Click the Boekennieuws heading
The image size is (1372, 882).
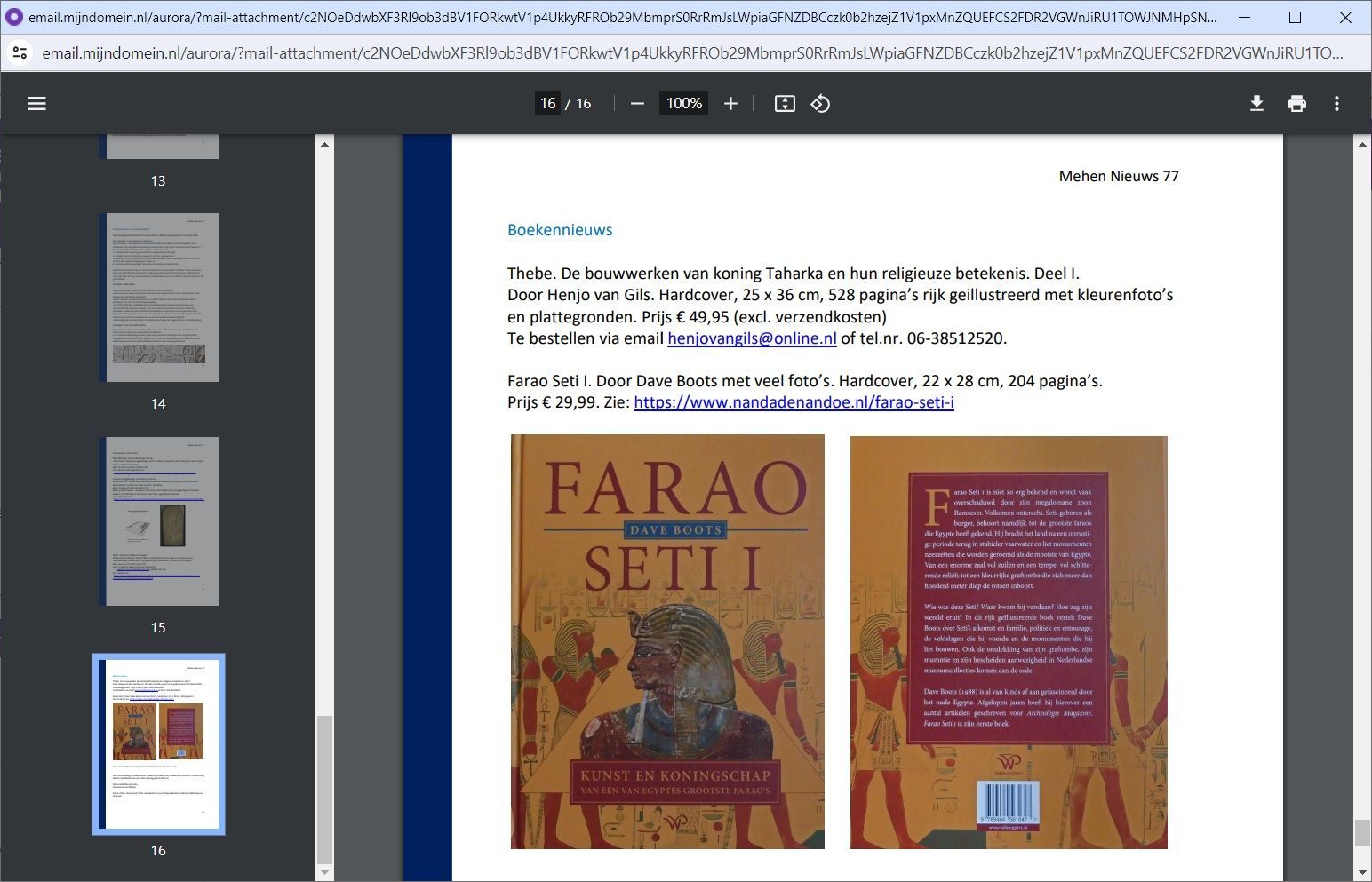(x=560, y=230)
